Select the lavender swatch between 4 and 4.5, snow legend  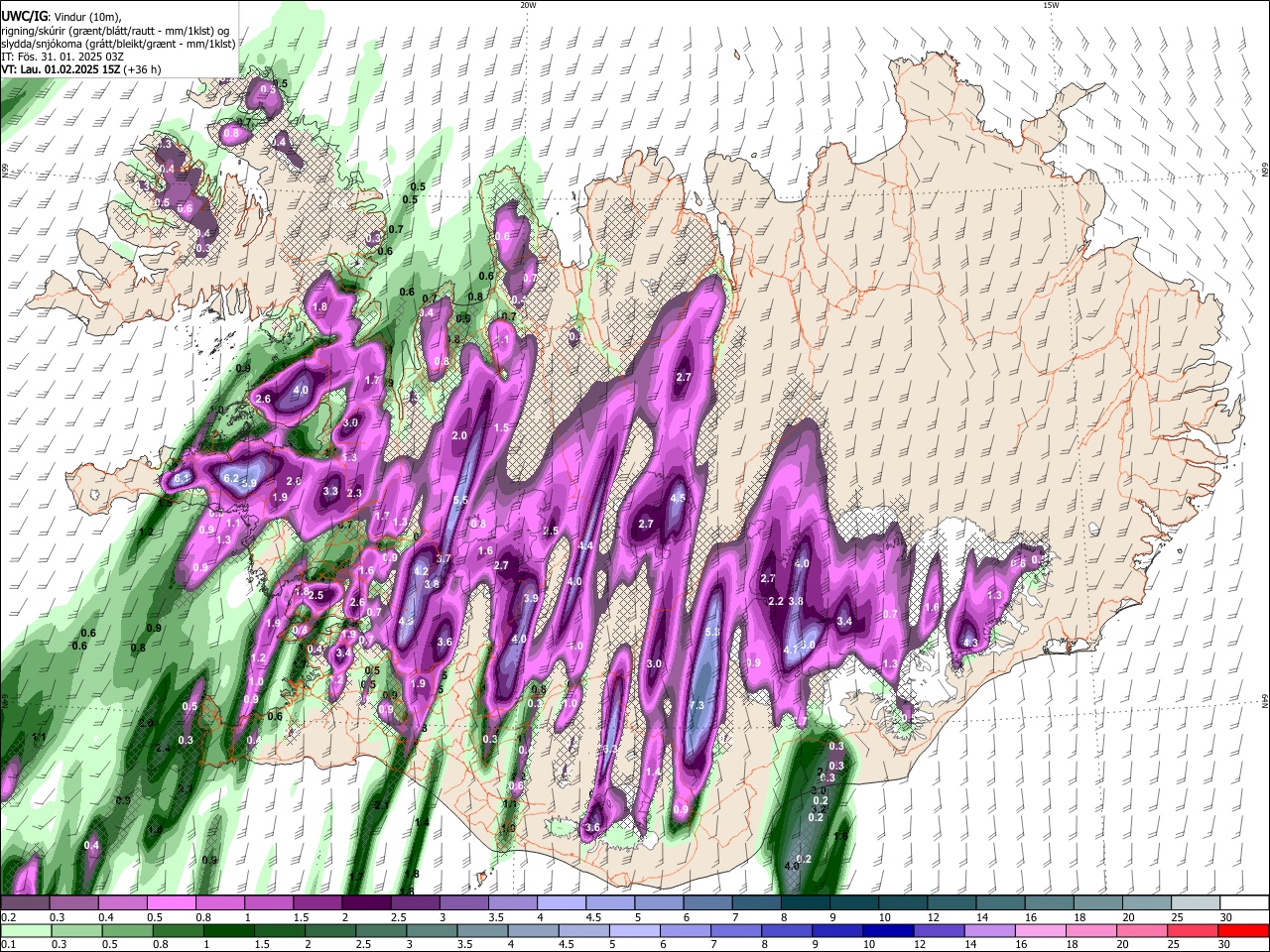click(x=562, y=903)
